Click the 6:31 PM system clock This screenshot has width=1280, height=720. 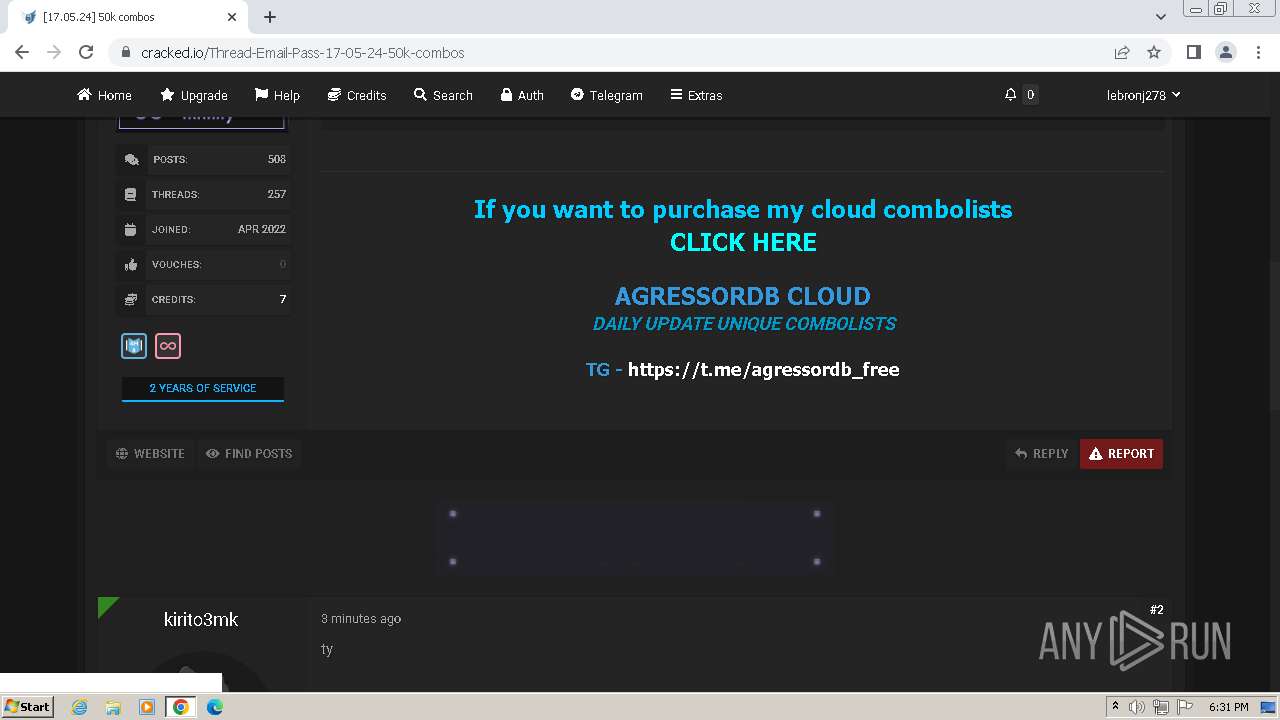click(x=1228, y=707)
